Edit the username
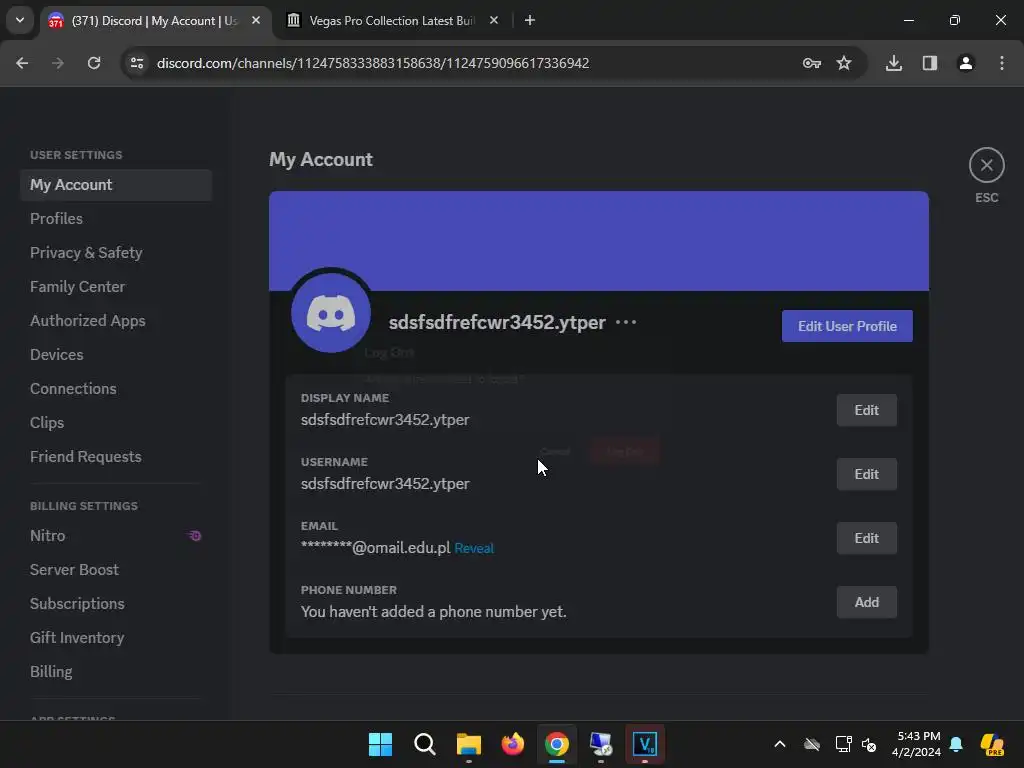This screenshot has width=1024, height=768. 867,474
